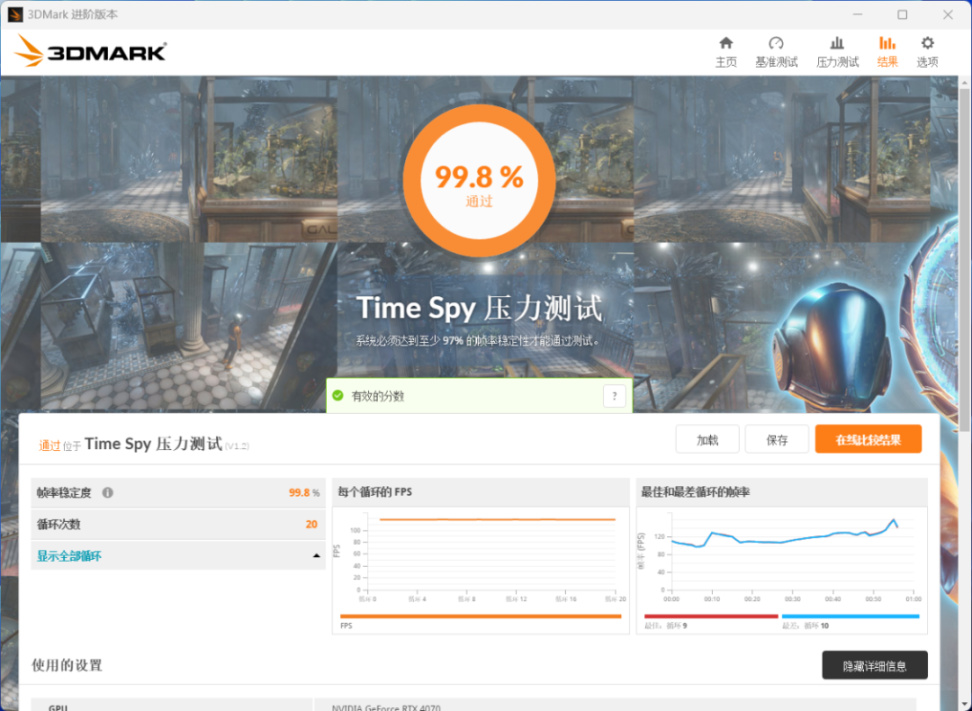Close the 3DMark window
Image resolution: width=972 pixels, height=711 pixels.
tap(948, 14)
